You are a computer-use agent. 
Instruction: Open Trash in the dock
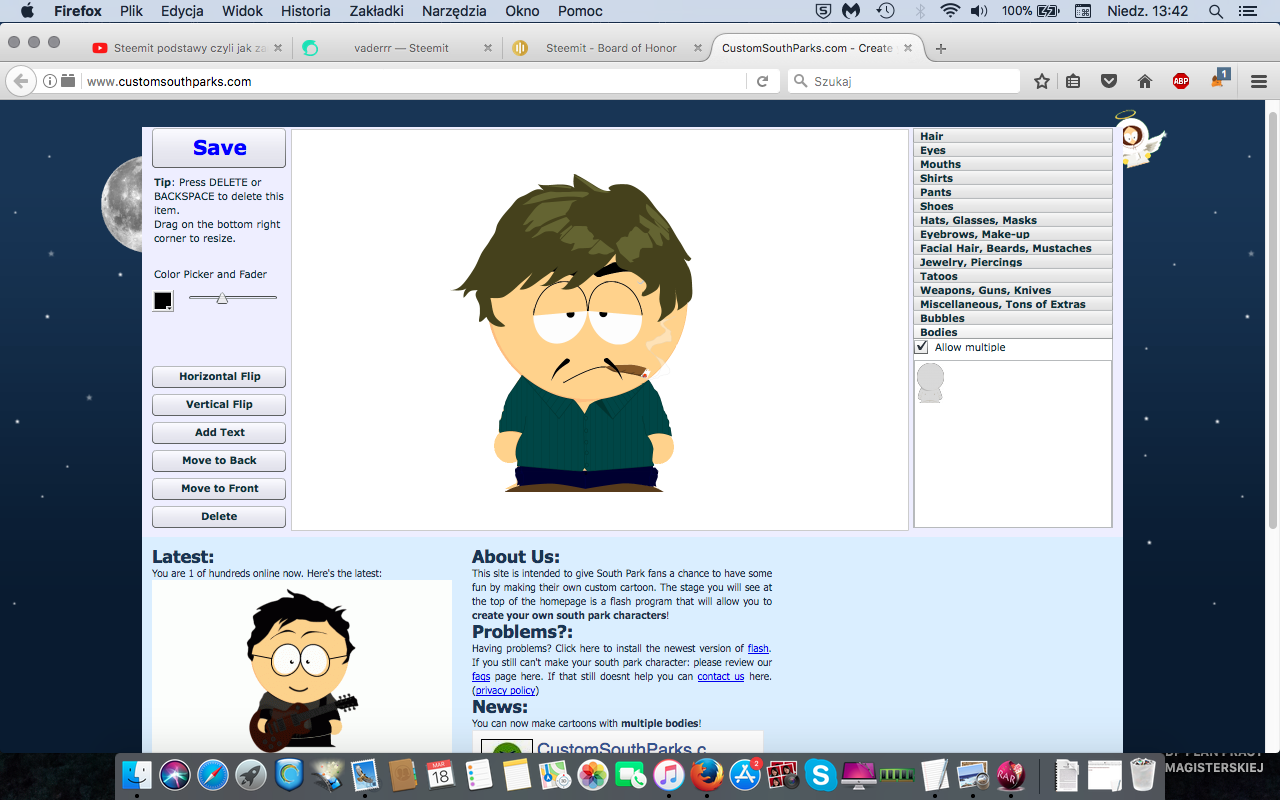coord(1143,775)
